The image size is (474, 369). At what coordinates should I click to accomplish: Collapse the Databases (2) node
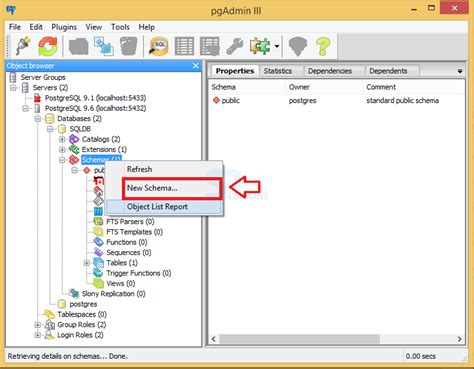click(38, 119)
